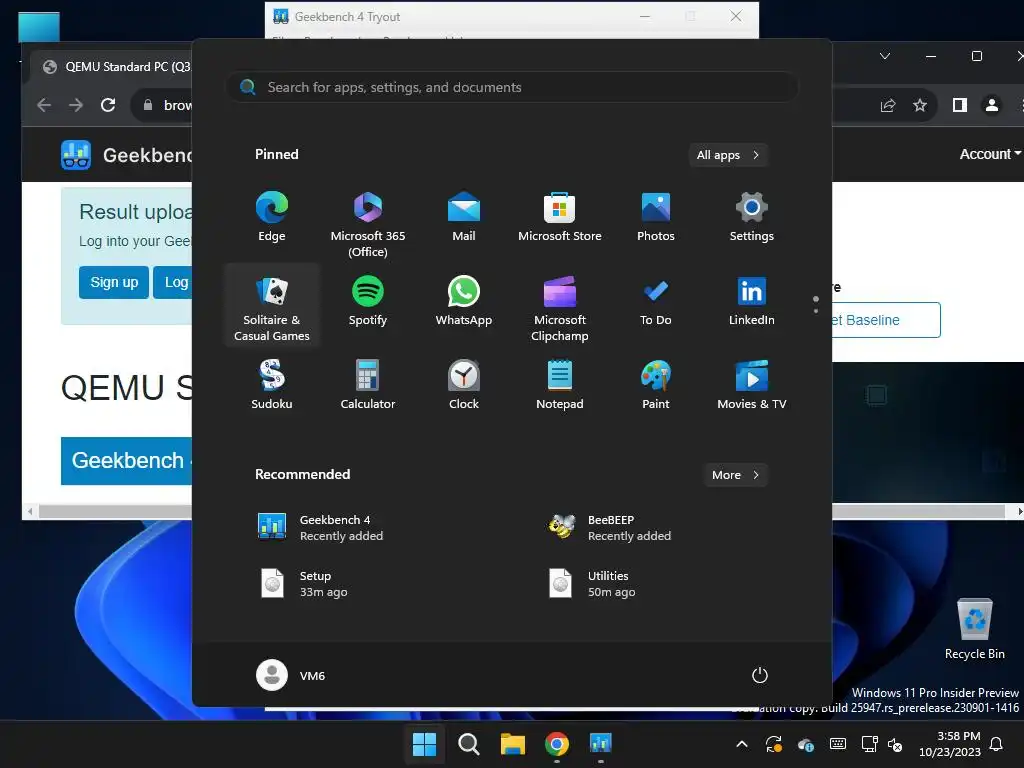Open Settings from the pinned apps
Image resolution: width=1024 pixels, height=768 pixels.
coord(752,217)
